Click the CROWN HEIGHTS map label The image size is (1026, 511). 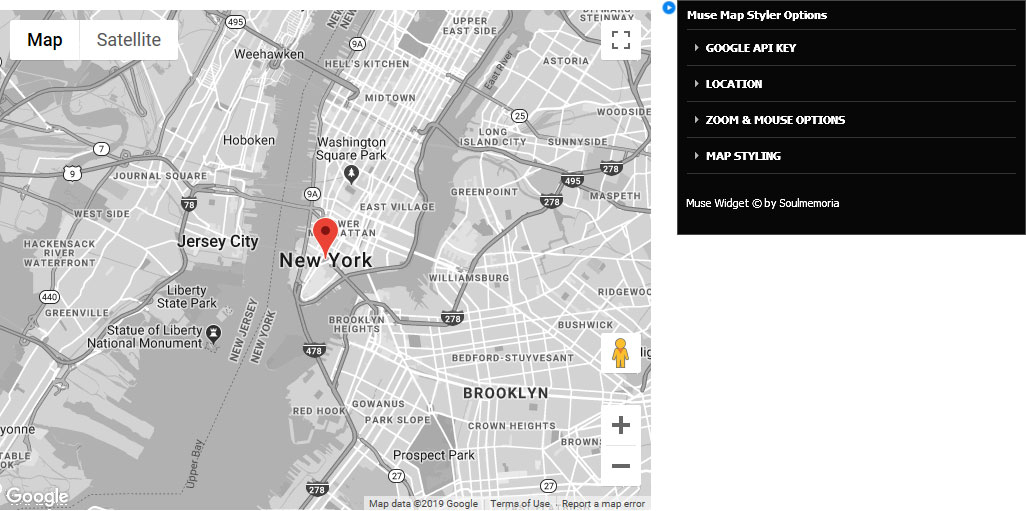point(512,426)
